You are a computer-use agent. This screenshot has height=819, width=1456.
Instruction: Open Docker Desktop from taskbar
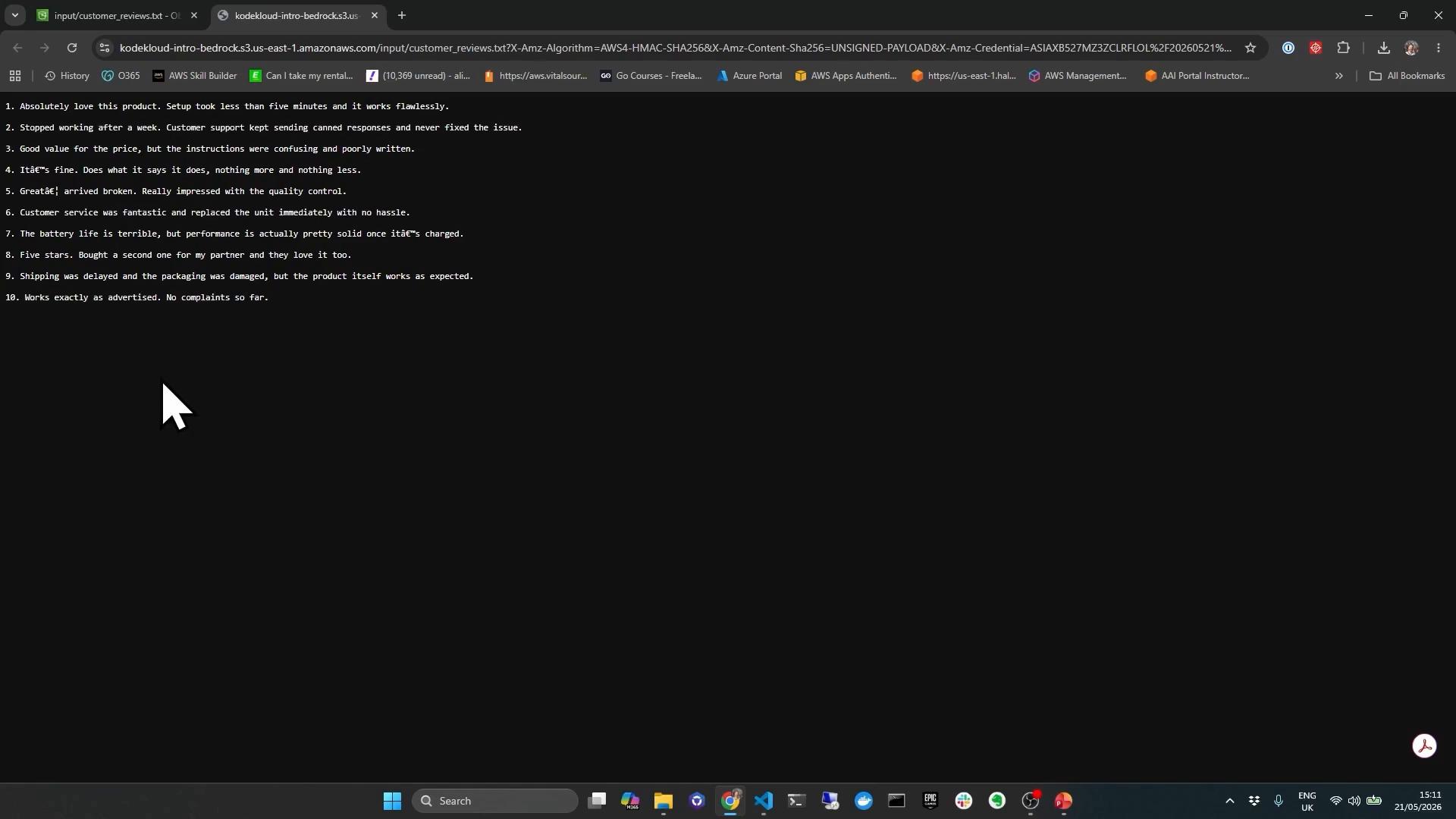click(x=863, y=801)
